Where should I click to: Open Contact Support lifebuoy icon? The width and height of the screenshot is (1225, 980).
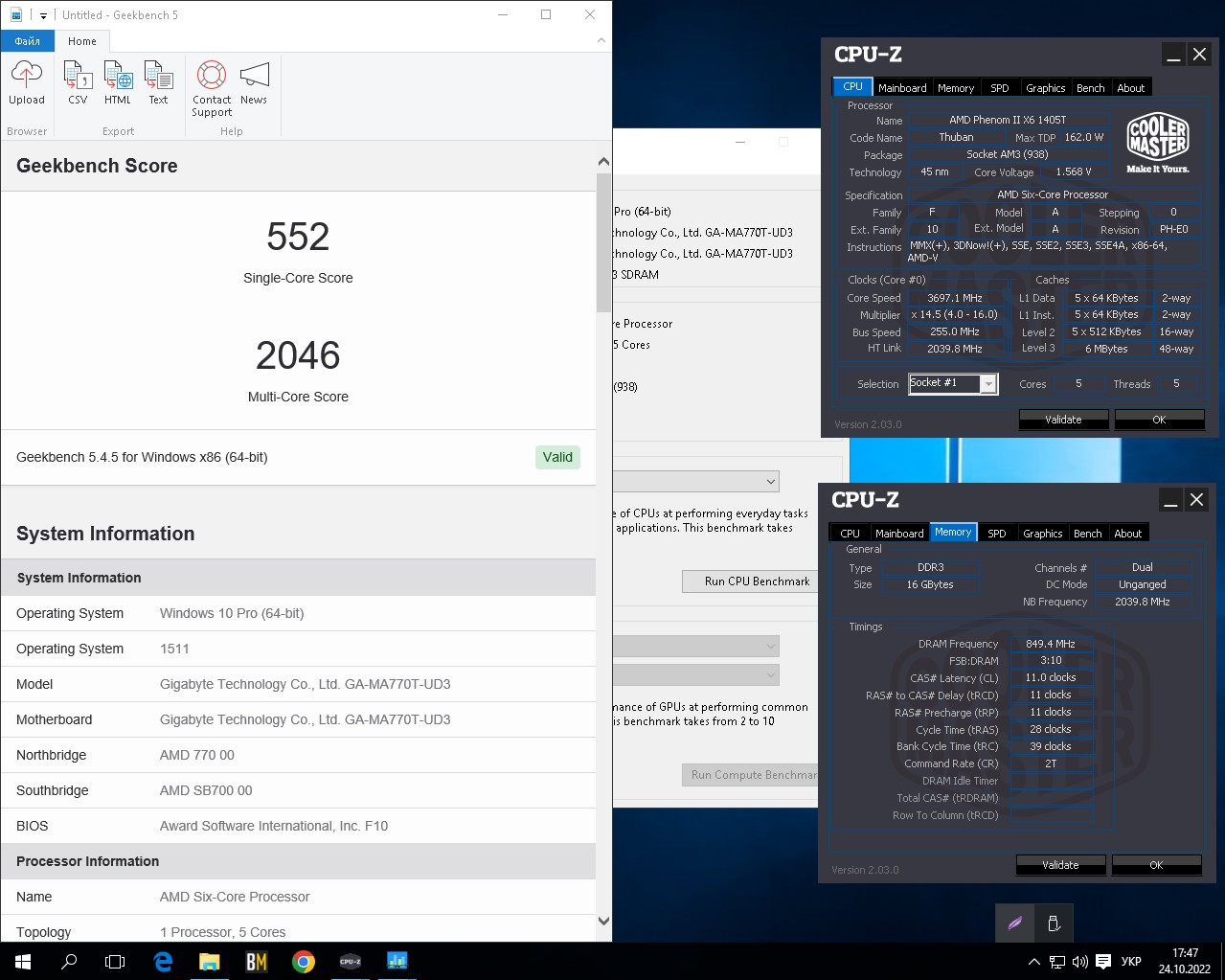212,88
